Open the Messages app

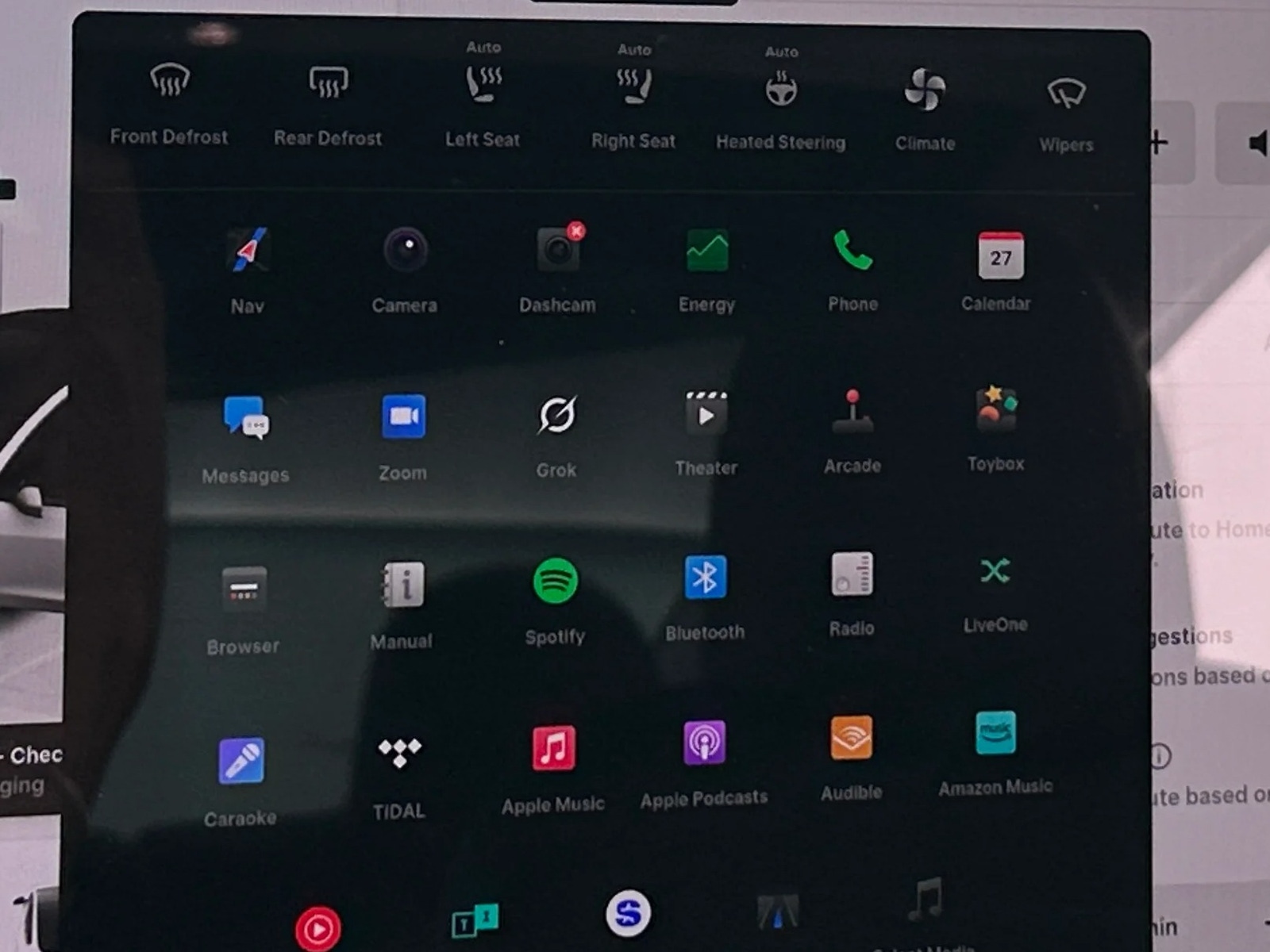(246, 416)
